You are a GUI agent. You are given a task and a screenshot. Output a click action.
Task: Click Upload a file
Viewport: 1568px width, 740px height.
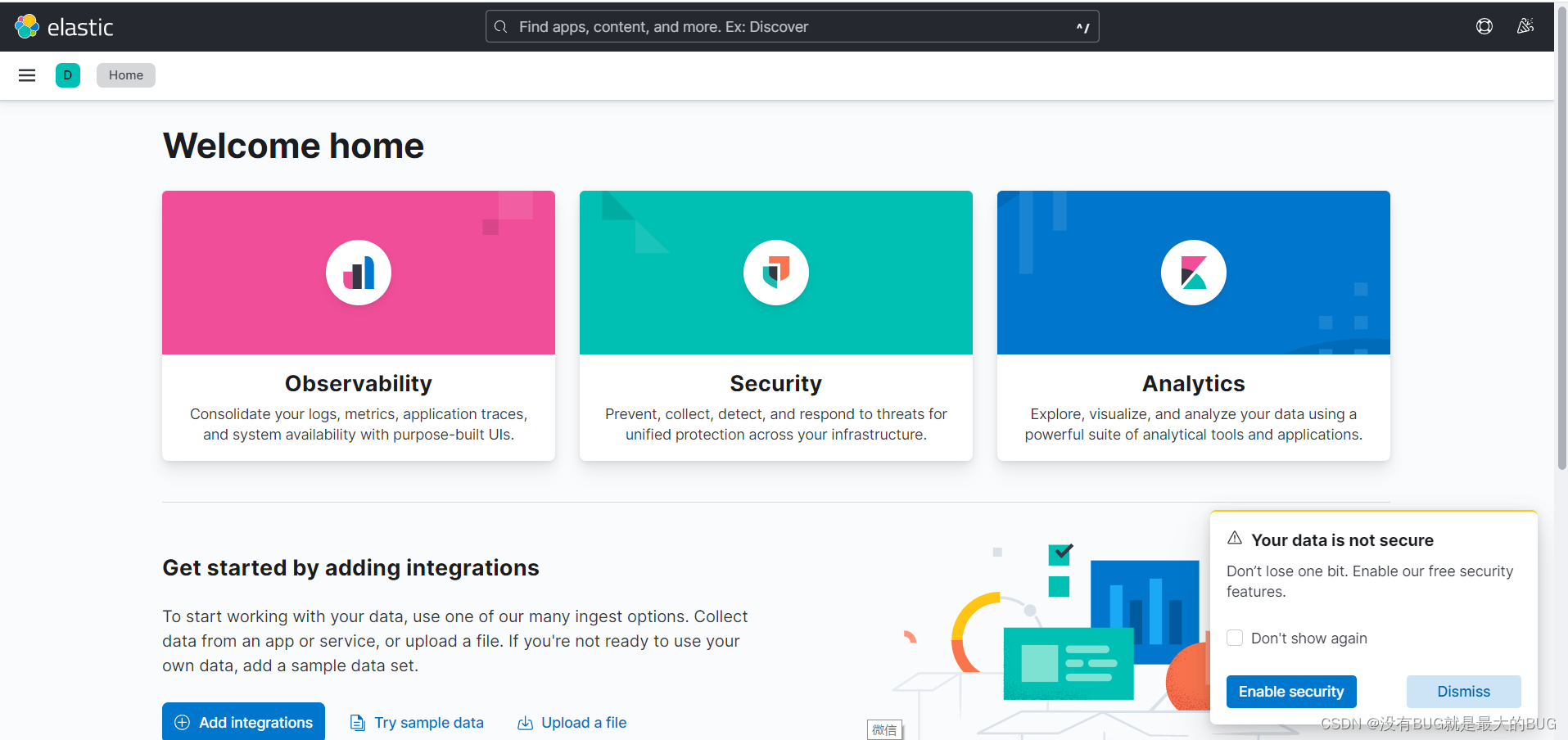point(572,722)
